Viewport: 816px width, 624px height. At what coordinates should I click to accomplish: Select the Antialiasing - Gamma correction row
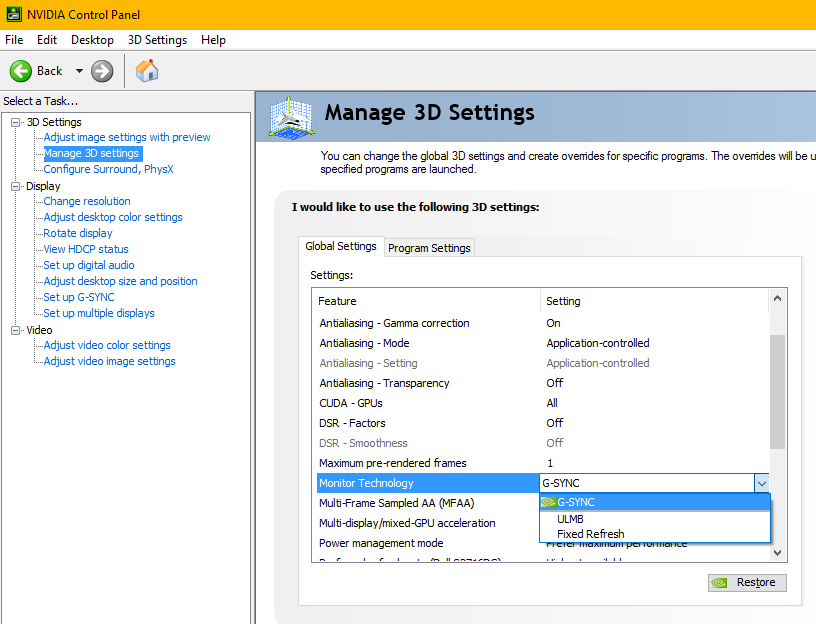(543, 323)
